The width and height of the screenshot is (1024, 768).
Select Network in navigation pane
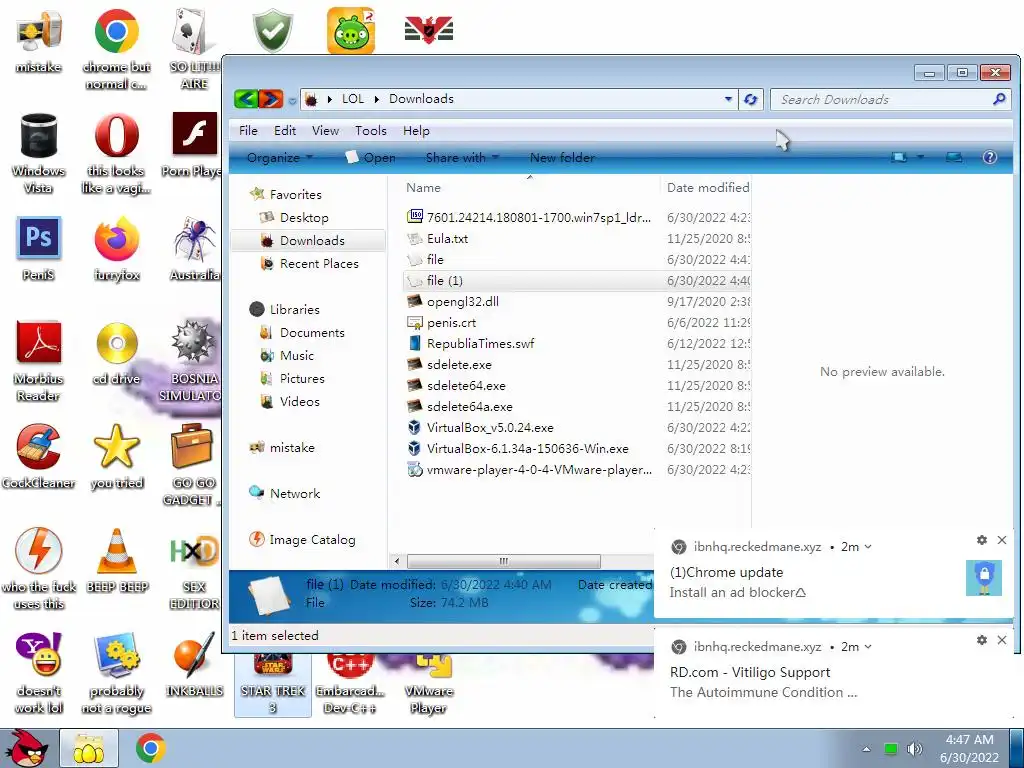click(x=295, y=494)
